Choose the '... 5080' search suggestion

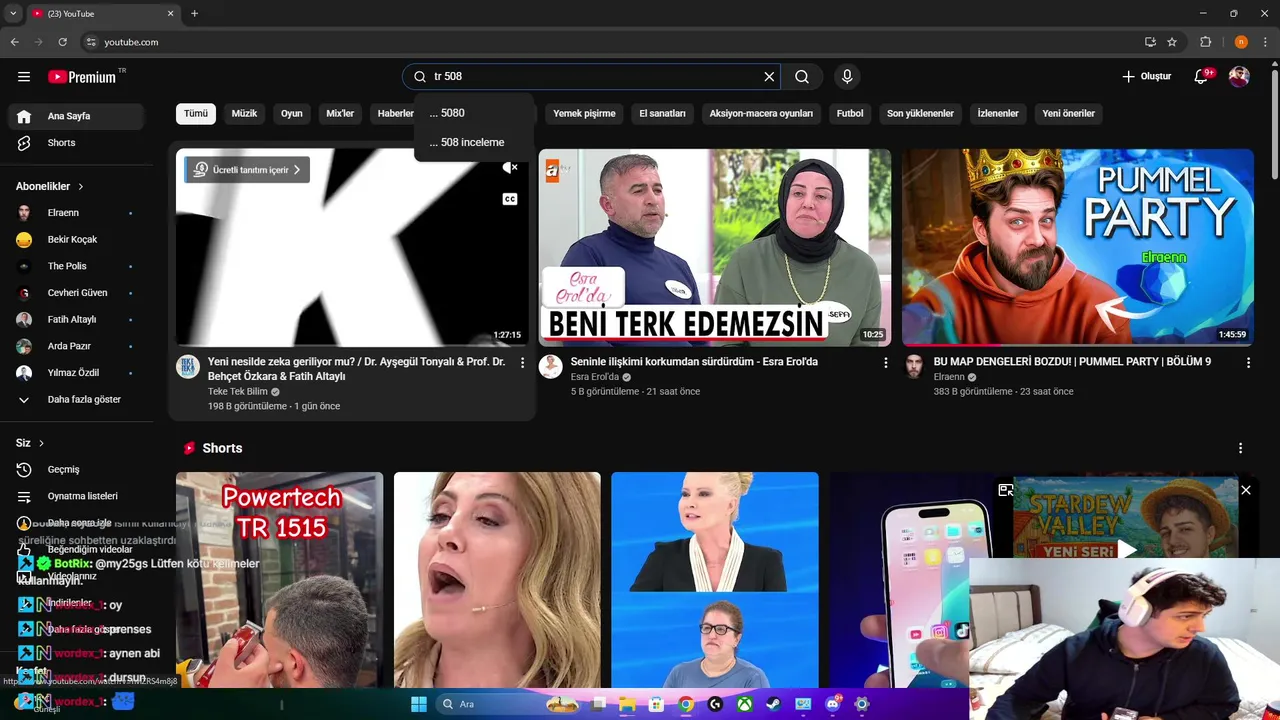(474, 113)
